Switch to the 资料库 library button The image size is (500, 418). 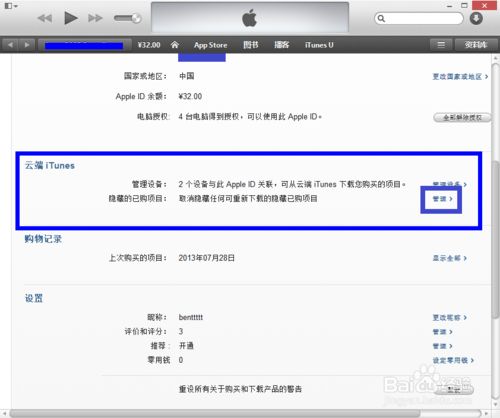(476, 45)
